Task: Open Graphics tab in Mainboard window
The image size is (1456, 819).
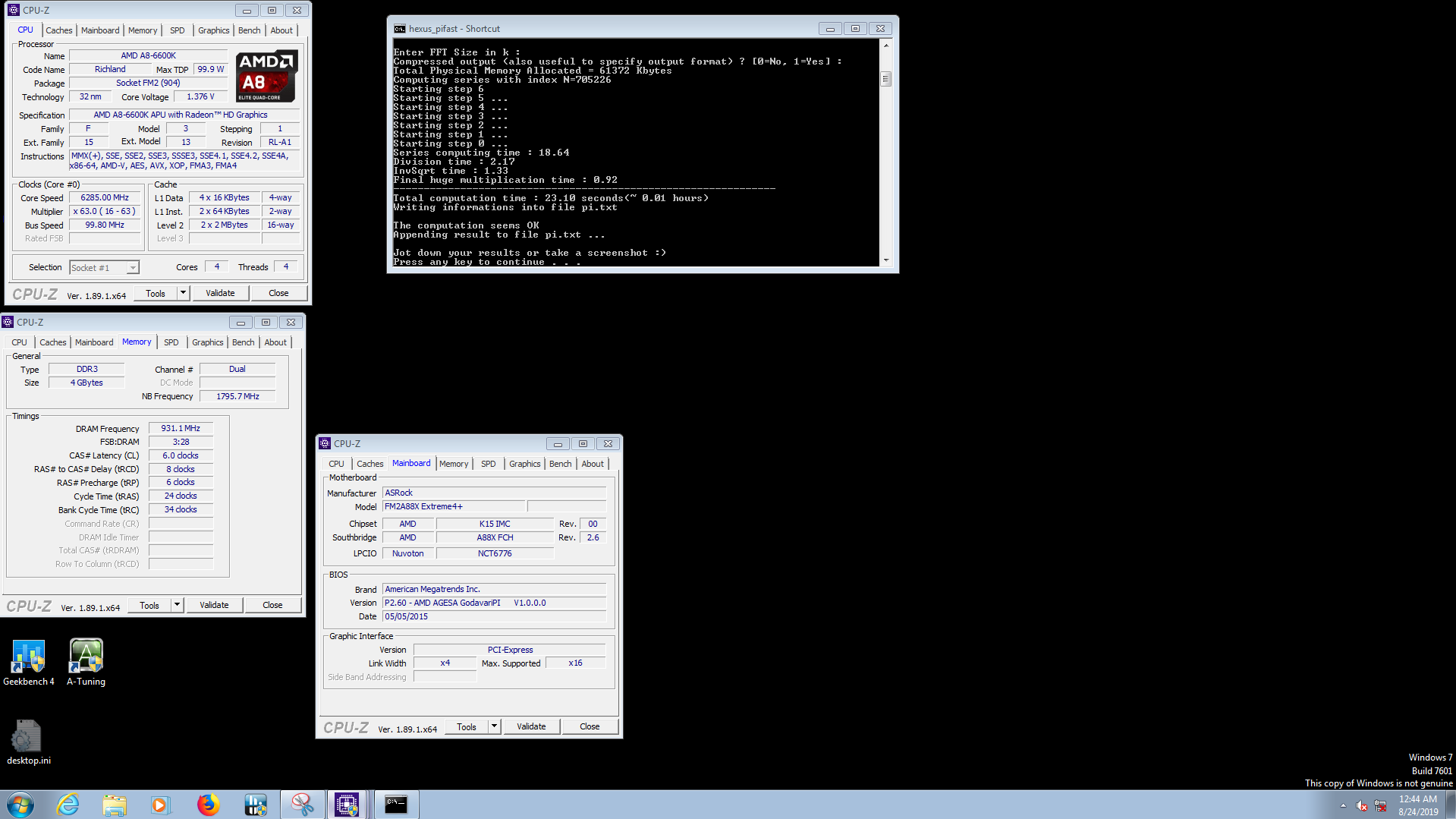Action: 524,464
